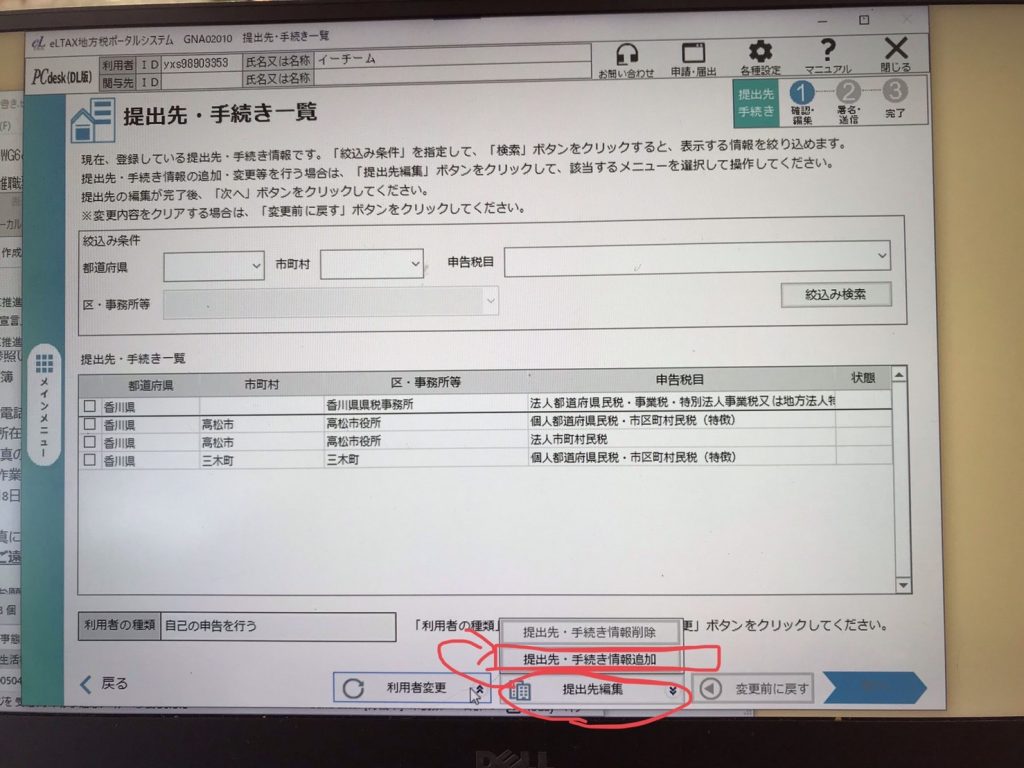Click step 3 完了 circle
This screenshot has height=768, width=1024.
pos(895,91)
